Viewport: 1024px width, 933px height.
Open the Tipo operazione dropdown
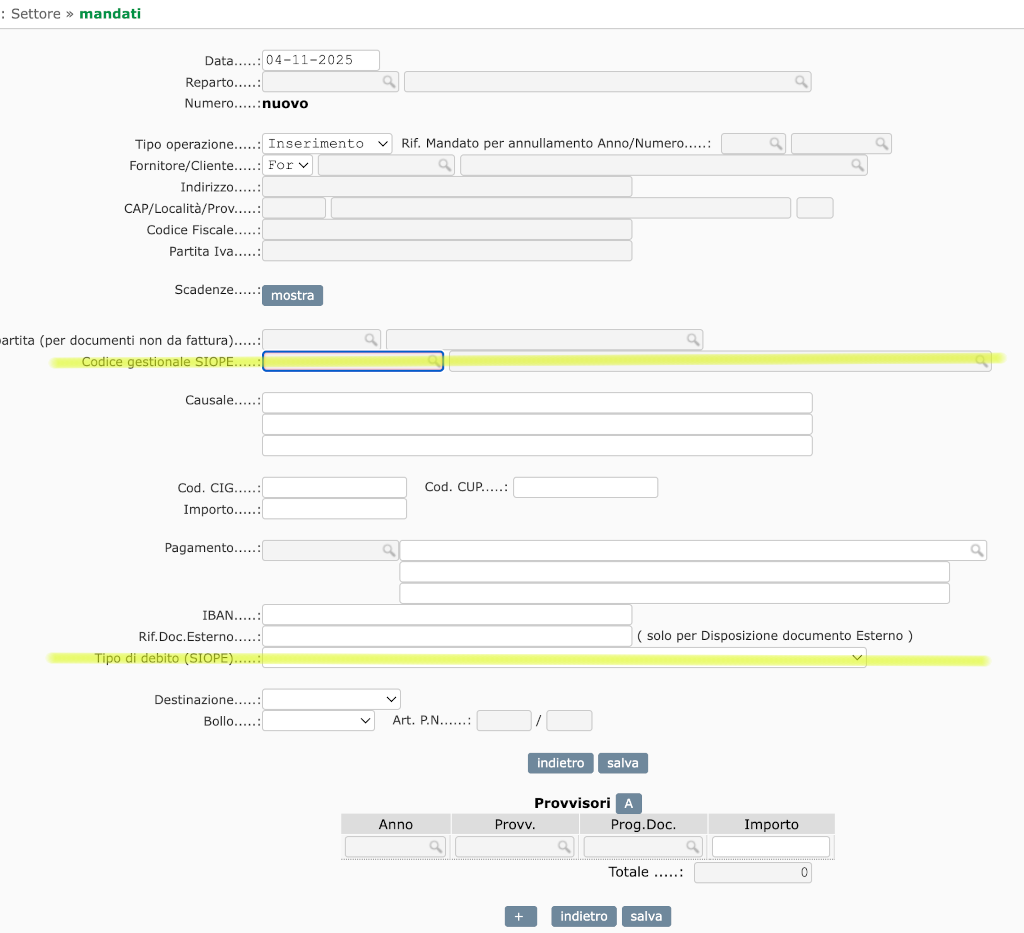click(327, 144)
